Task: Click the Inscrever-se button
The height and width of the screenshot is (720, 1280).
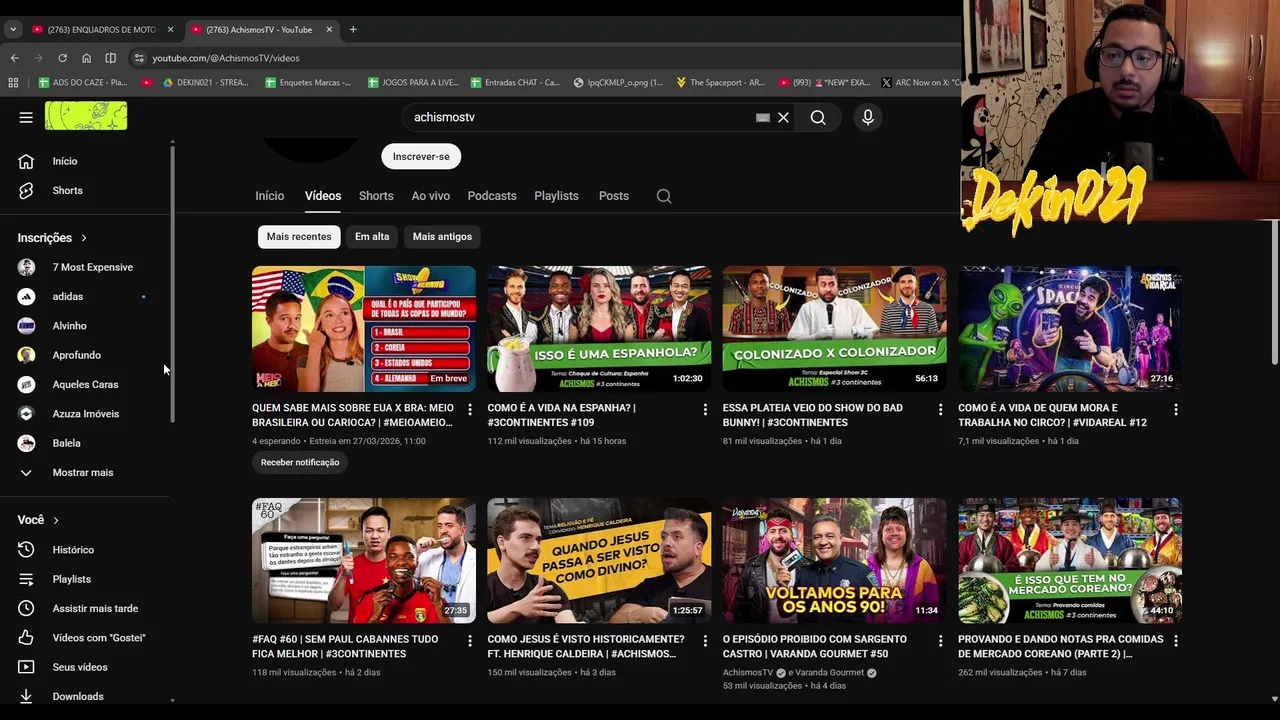Action: coord(421,156)
